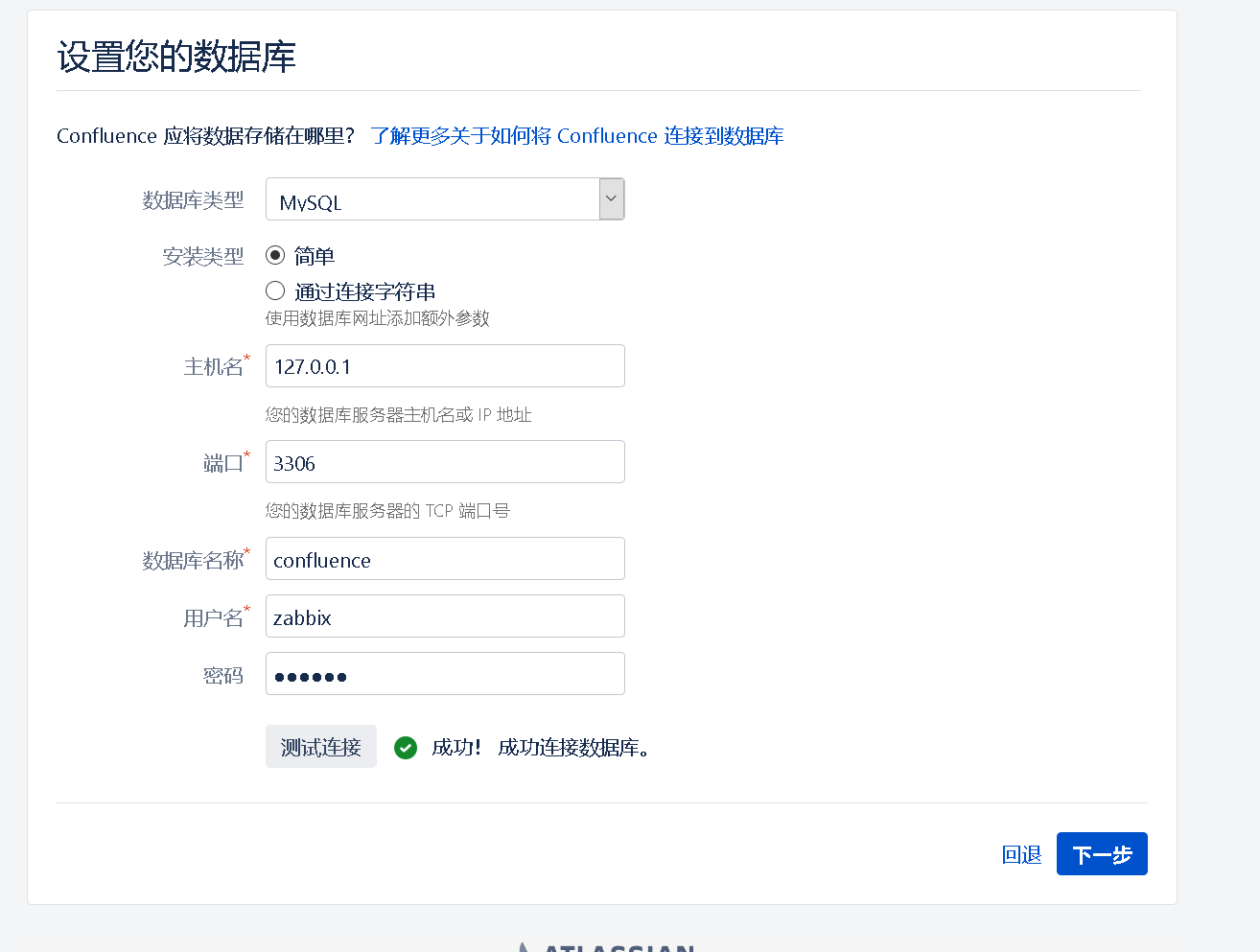
Task: Click the 用户名 field containing zabbix
Action: tap(445, 616)
